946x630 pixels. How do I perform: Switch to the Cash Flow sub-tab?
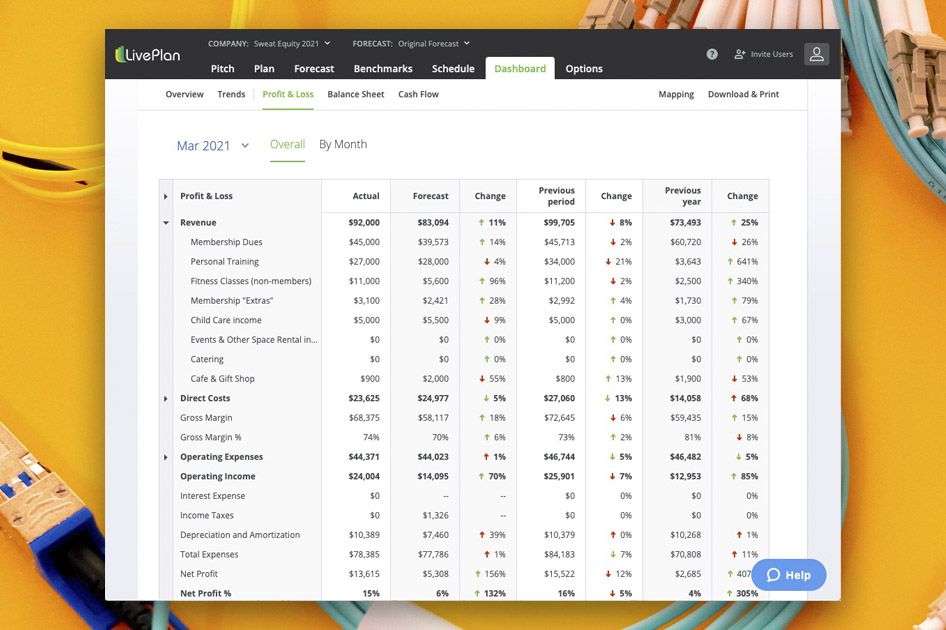click(419, 94)
